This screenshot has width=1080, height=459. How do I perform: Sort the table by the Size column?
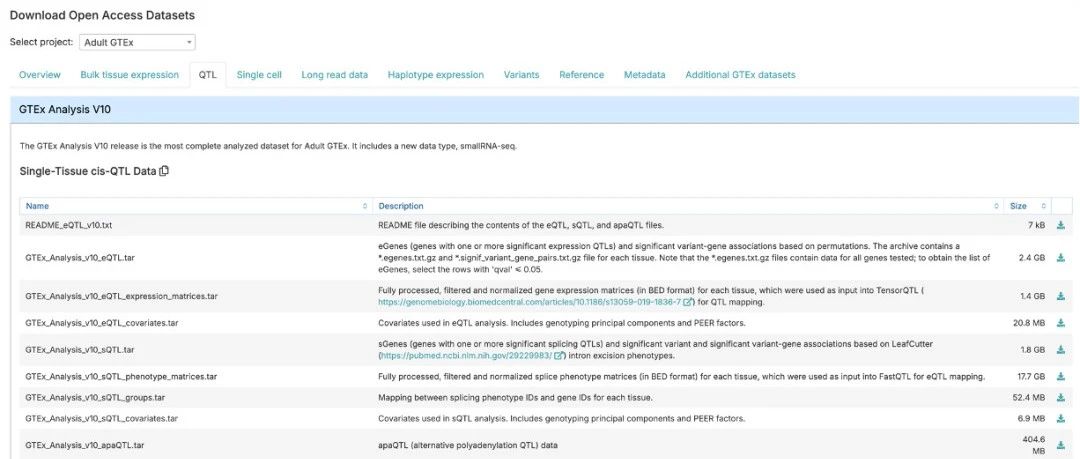pos(1028,206)
